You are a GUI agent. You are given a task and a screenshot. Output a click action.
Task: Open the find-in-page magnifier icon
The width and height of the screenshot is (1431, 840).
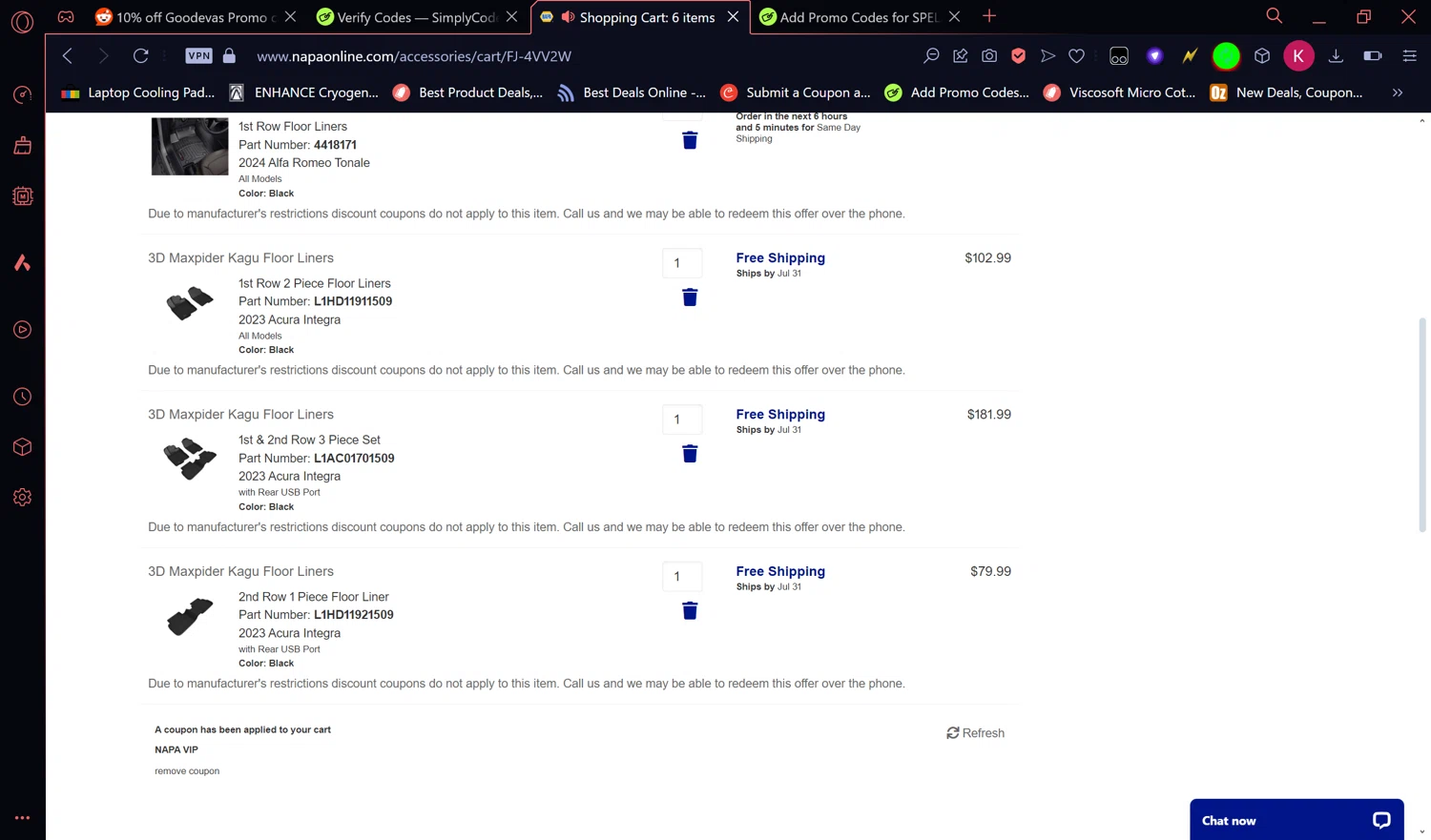tap(931, 56)
